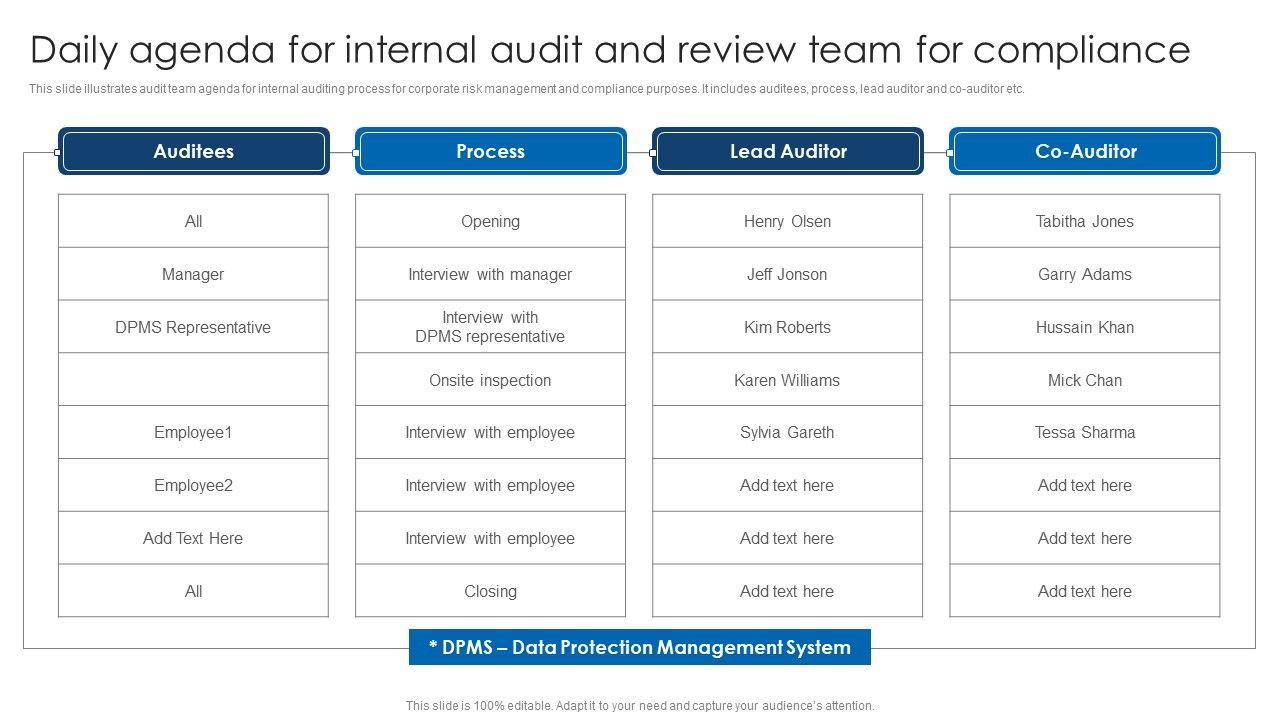Screen dimensions: 1280x720
Task: Select the Onsite inspection cell
Action: [x=490, y=379]
